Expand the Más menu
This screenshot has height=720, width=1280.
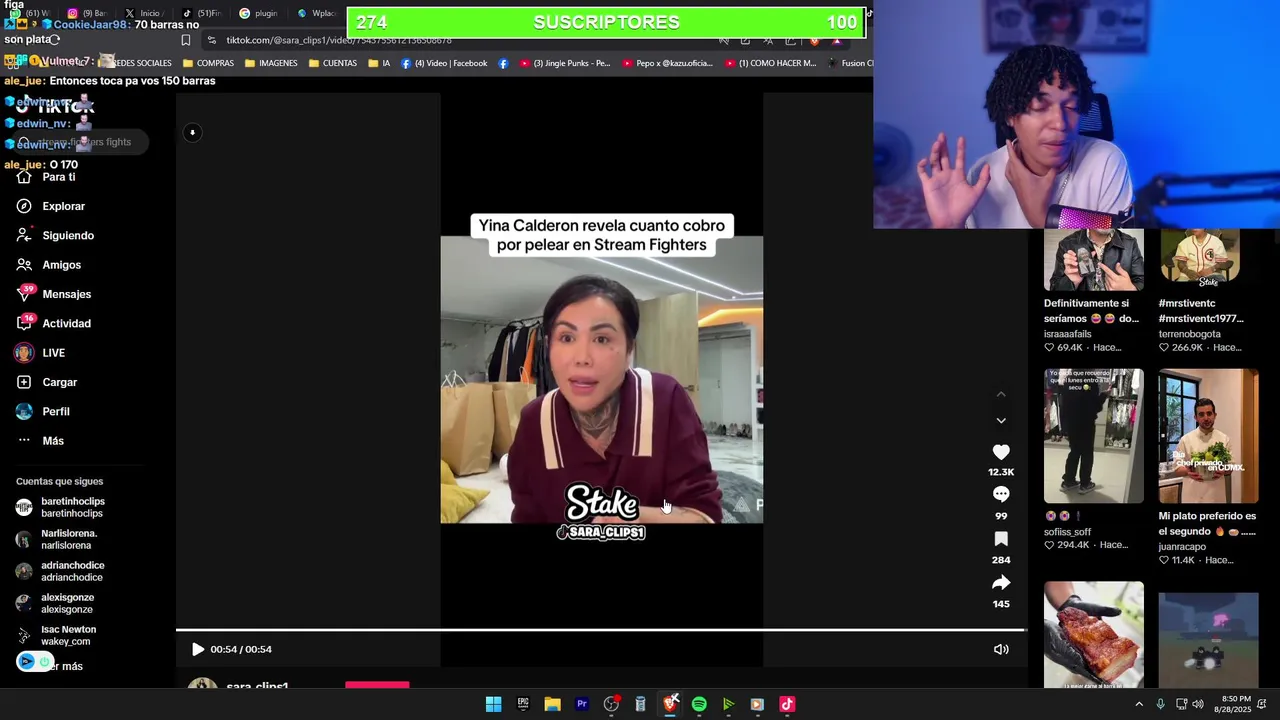point(40,441)
